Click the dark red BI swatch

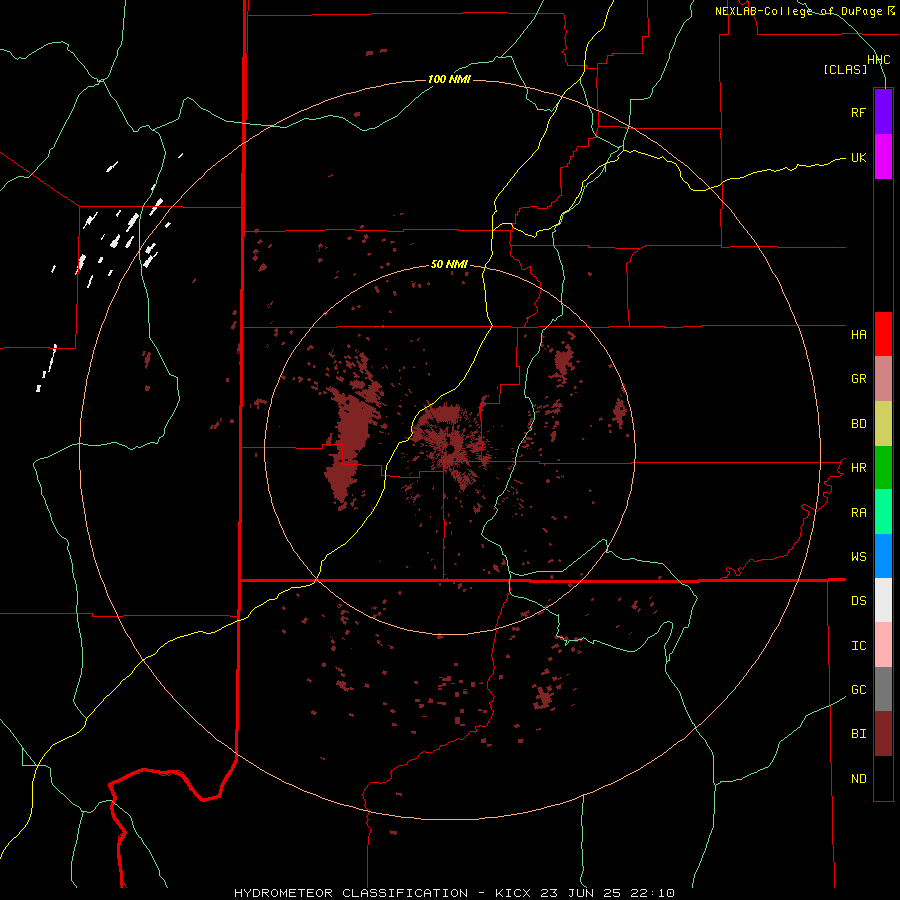883,734
